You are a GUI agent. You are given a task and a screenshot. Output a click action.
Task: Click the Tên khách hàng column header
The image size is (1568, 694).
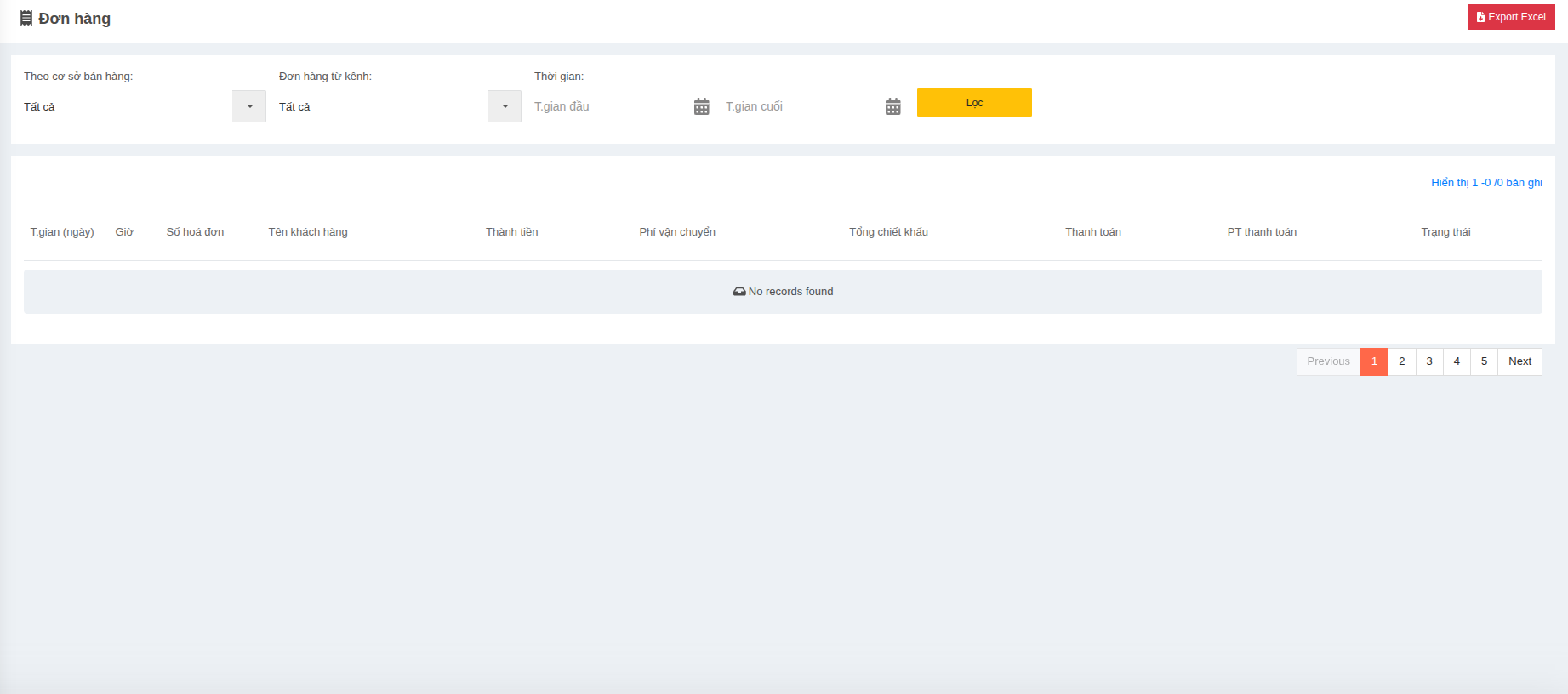[308, 232]
